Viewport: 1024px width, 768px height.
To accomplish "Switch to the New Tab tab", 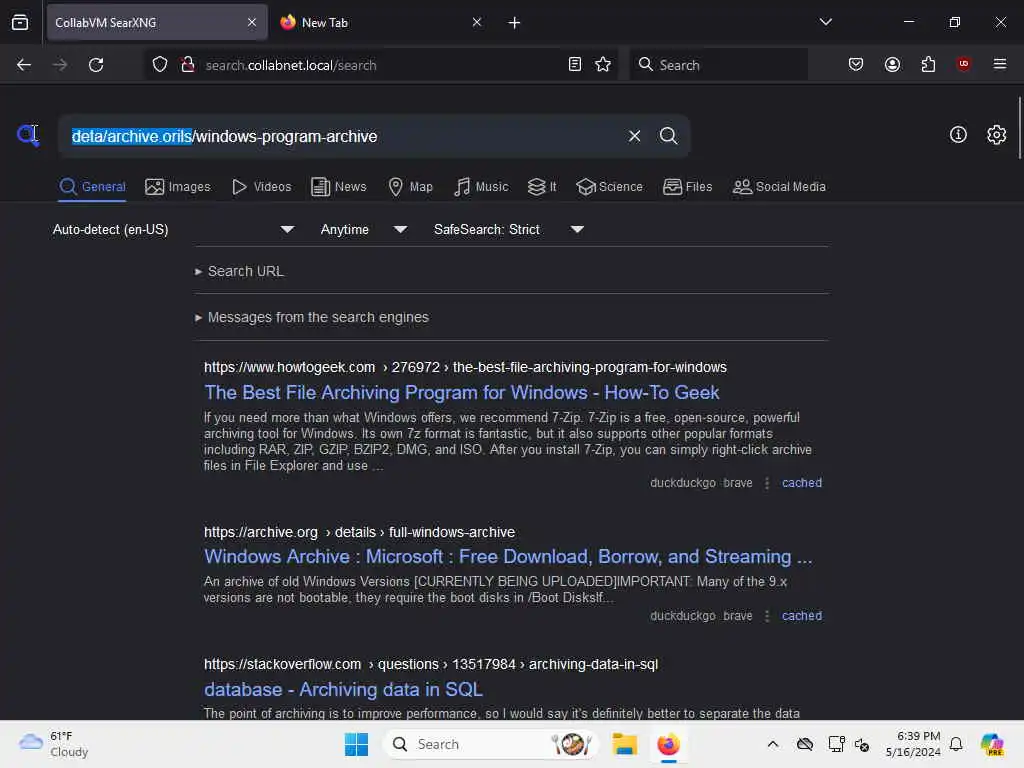I will pyautogui.click(x=381, y=22).
